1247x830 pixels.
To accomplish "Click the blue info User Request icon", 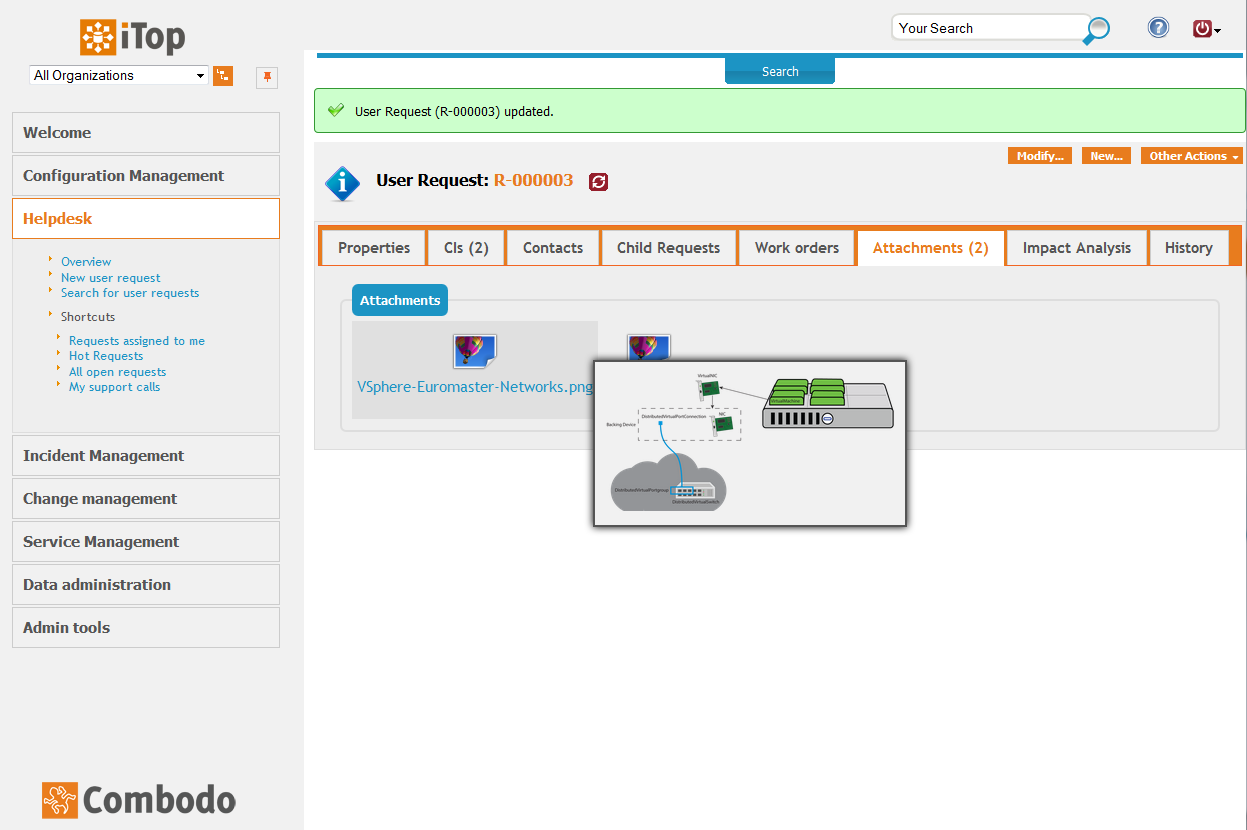I will [343, 183].
